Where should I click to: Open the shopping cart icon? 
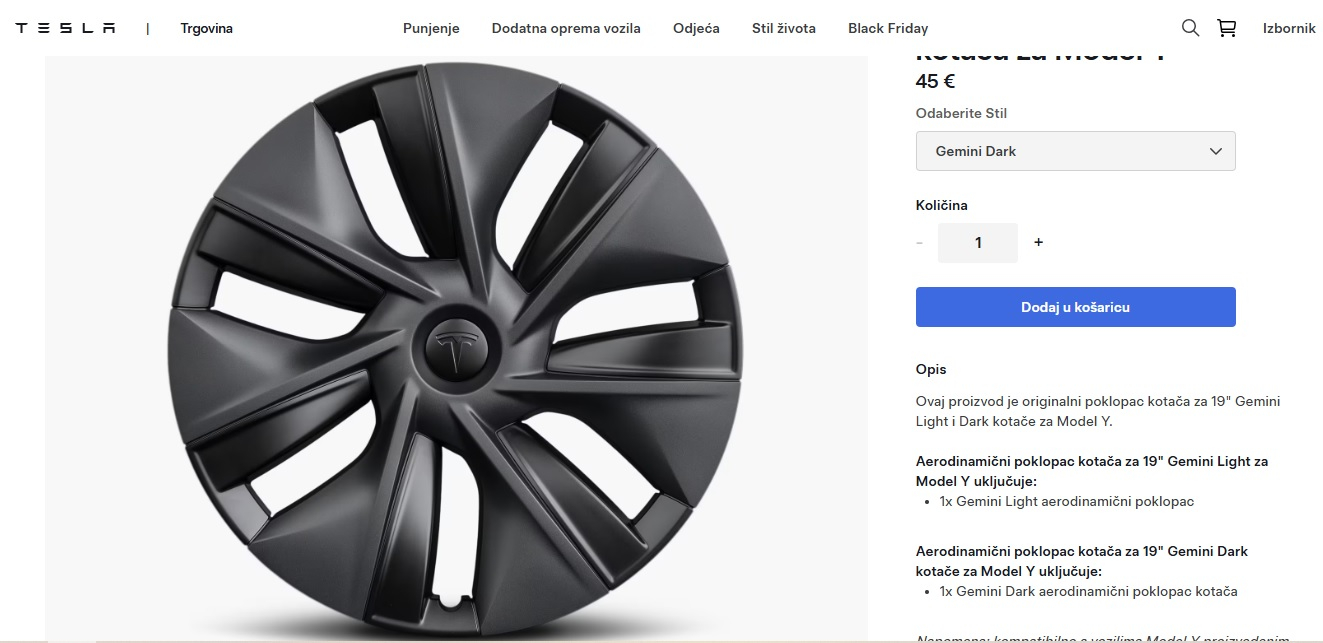tap(1226, 28)
